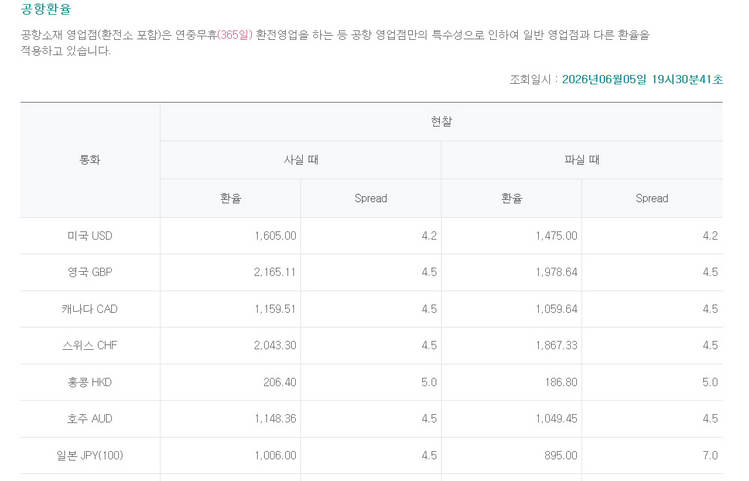Click JPY selling spread value 7.0
The height and width of the screenshot is (481, 749).
(x=710, y=456)
